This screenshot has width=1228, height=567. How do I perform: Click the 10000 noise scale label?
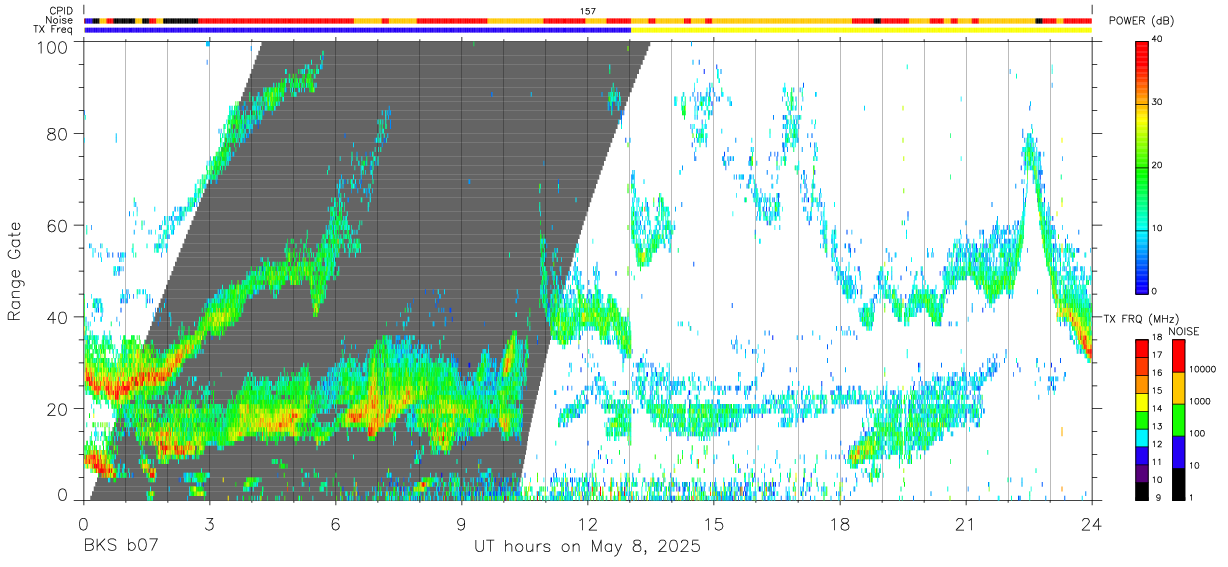1203,370
